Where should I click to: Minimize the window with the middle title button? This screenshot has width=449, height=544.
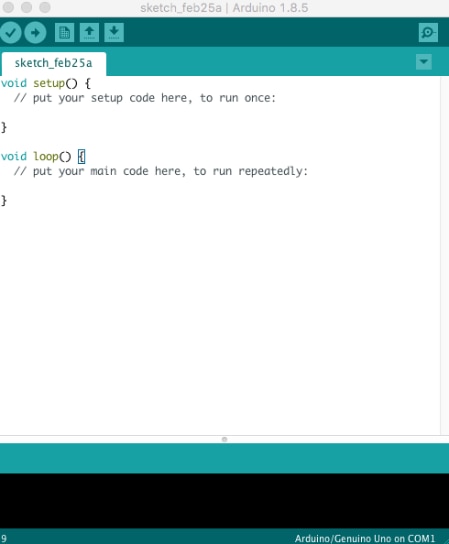tap(27, 7)
